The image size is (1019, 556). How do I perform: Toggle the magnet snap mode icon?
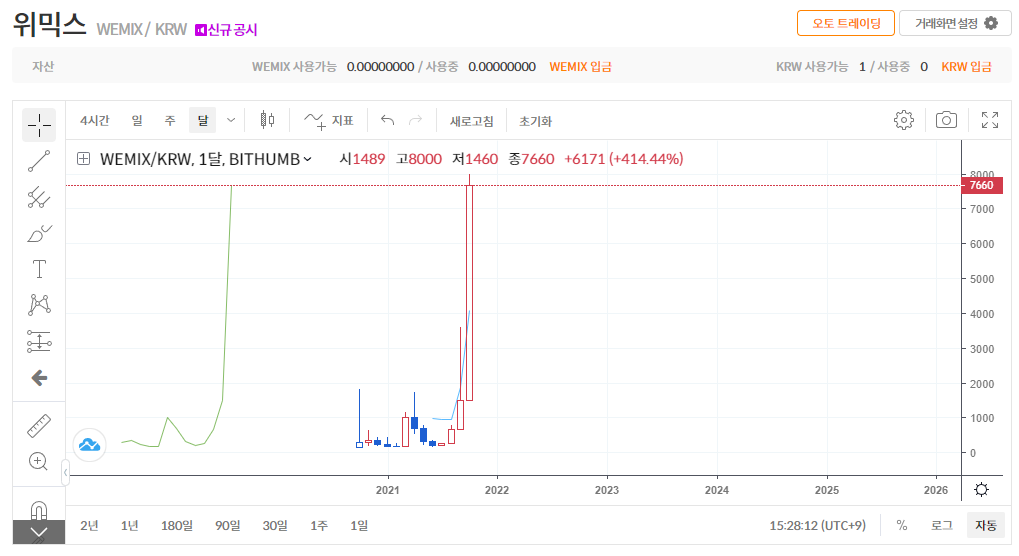coord(39,510)
